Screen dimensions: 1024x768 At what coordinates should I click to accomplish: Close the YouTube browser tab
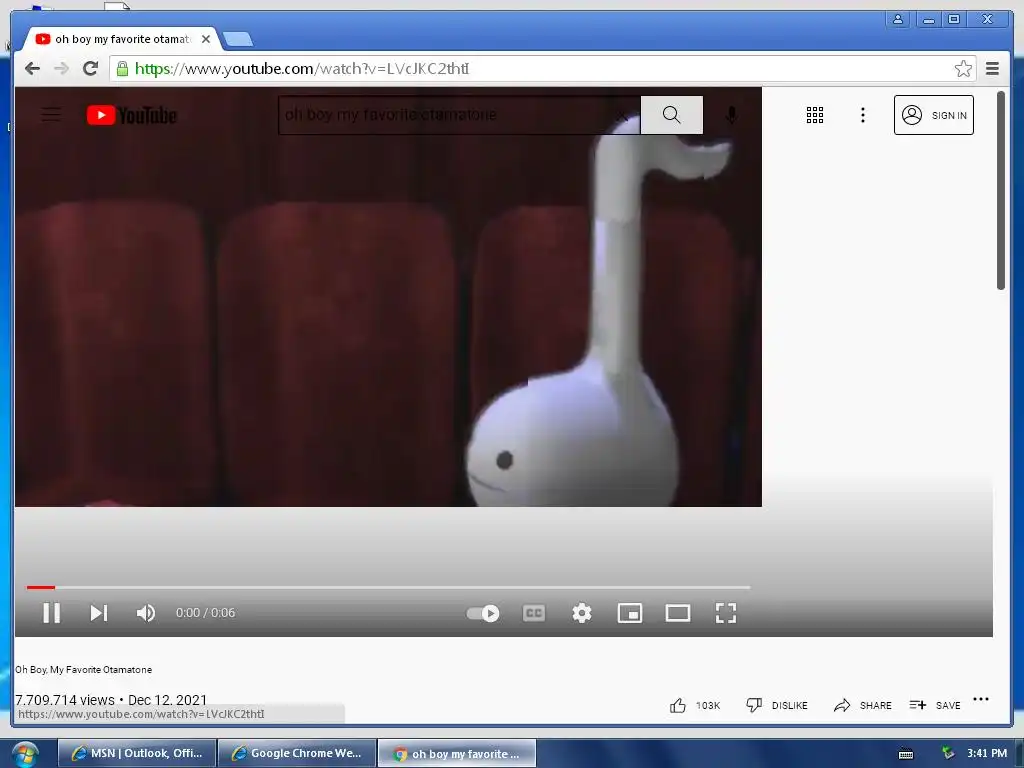point(206,39)
